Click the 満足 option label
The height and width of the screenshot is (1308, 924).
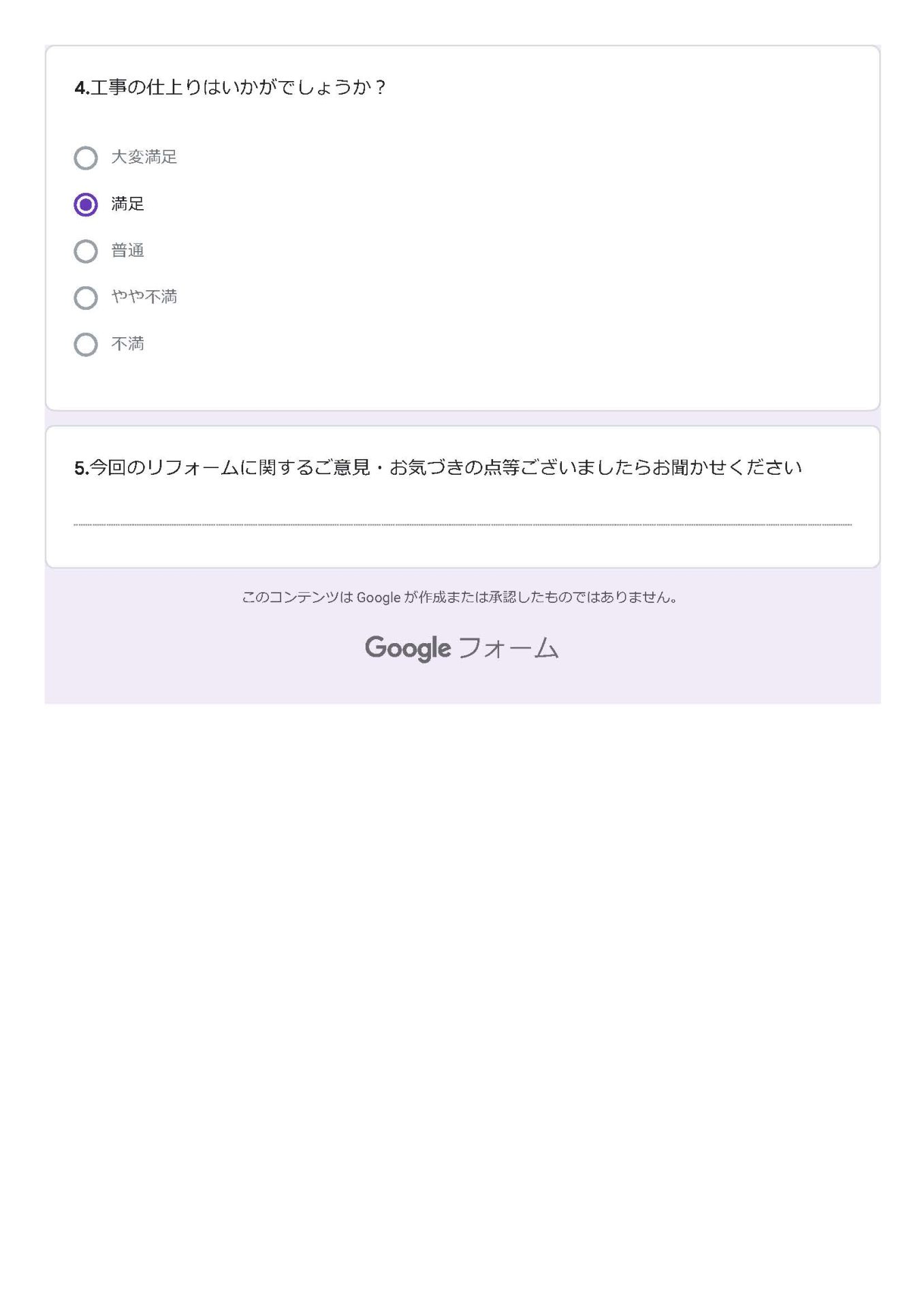[127, 204]
